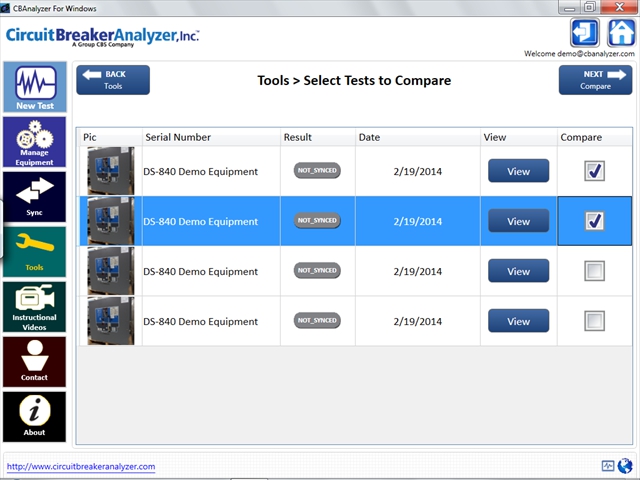Screen dimensions: 640x480
Task: Click the Pic column header
Action: (x=110, y=137)
